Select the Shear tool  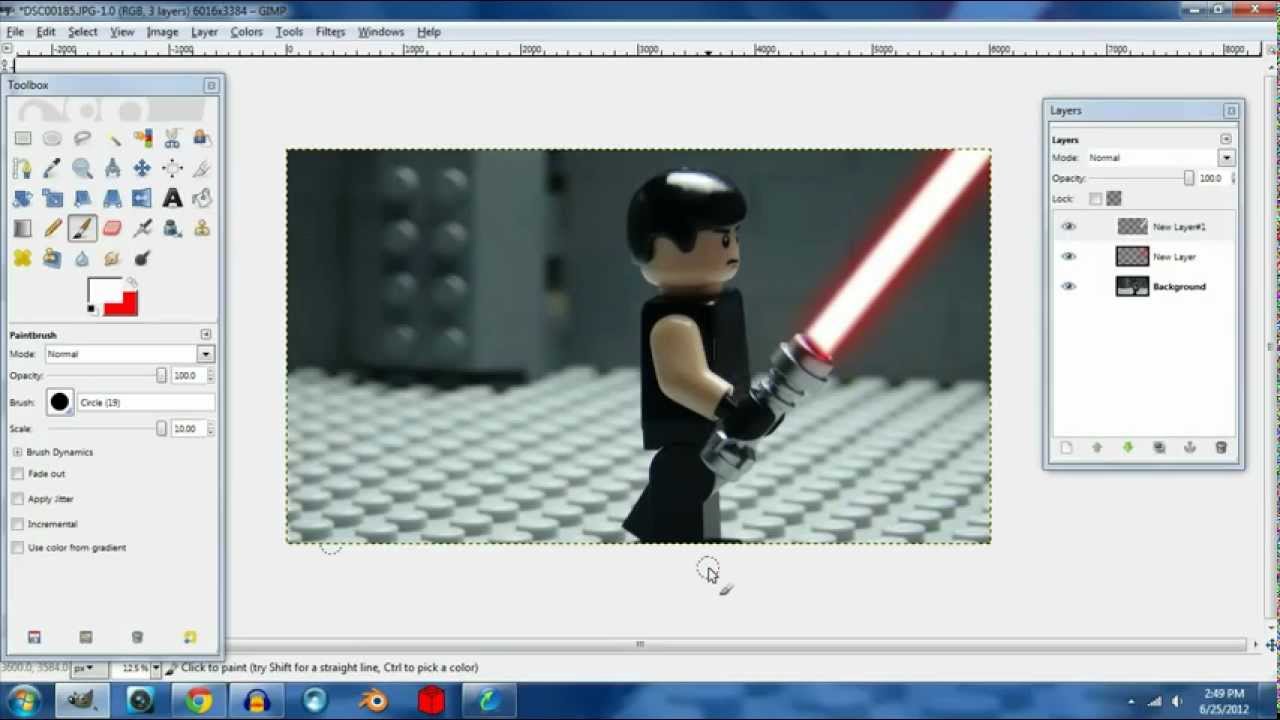82,198
